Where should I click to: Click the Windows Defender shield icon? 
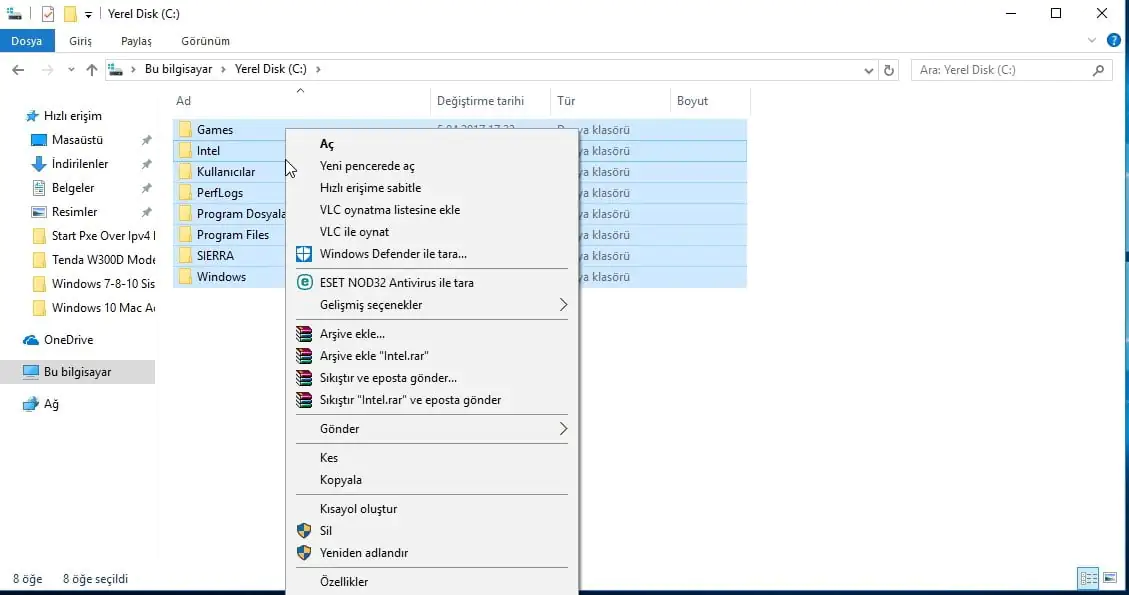[305, 254]
